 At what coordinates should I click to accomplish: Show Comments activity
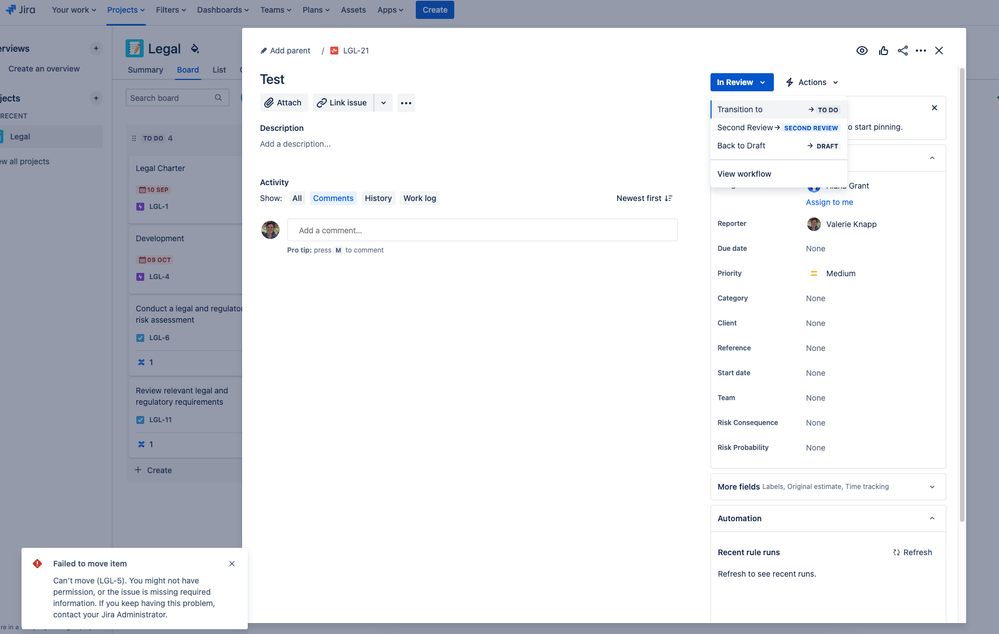[x=333, y=198]
